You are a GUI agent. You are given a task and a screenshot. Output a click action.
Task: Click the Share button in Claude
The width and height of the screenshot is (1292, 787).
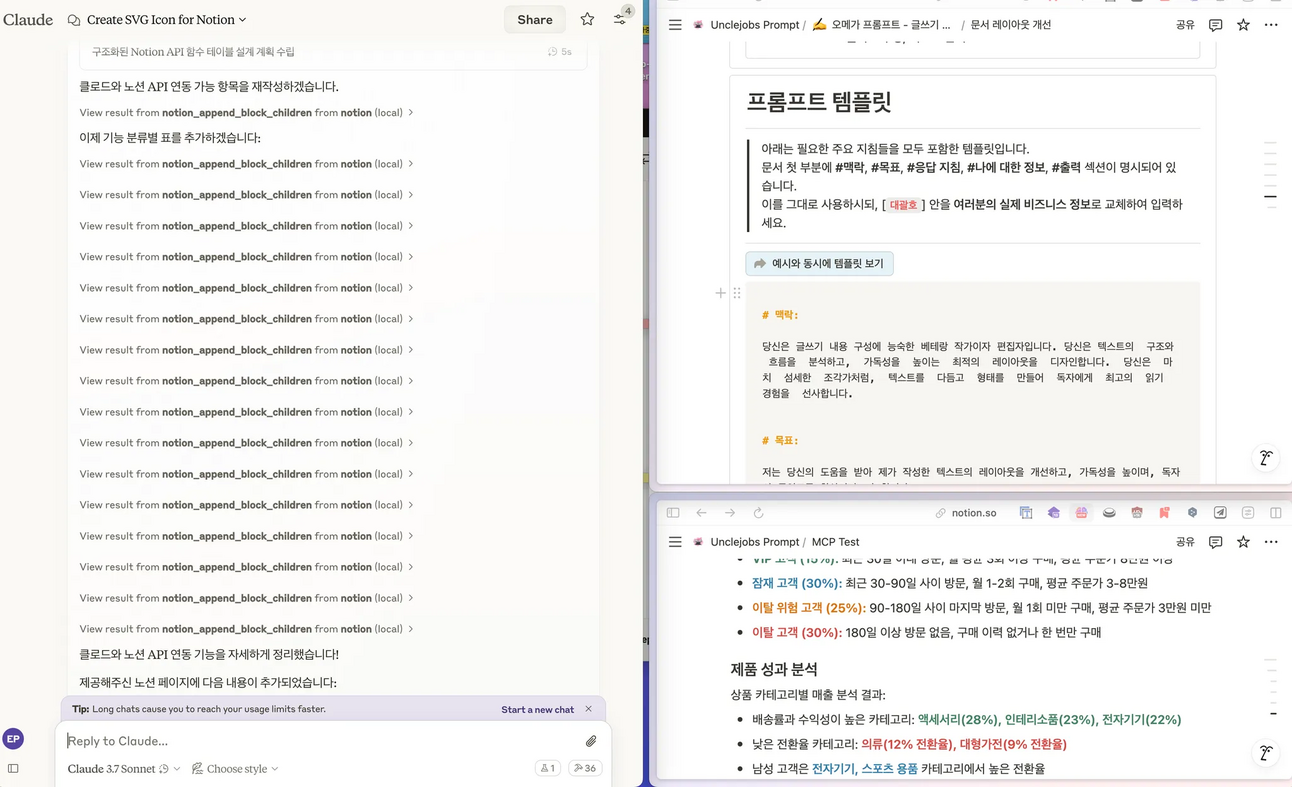(535, 20)
